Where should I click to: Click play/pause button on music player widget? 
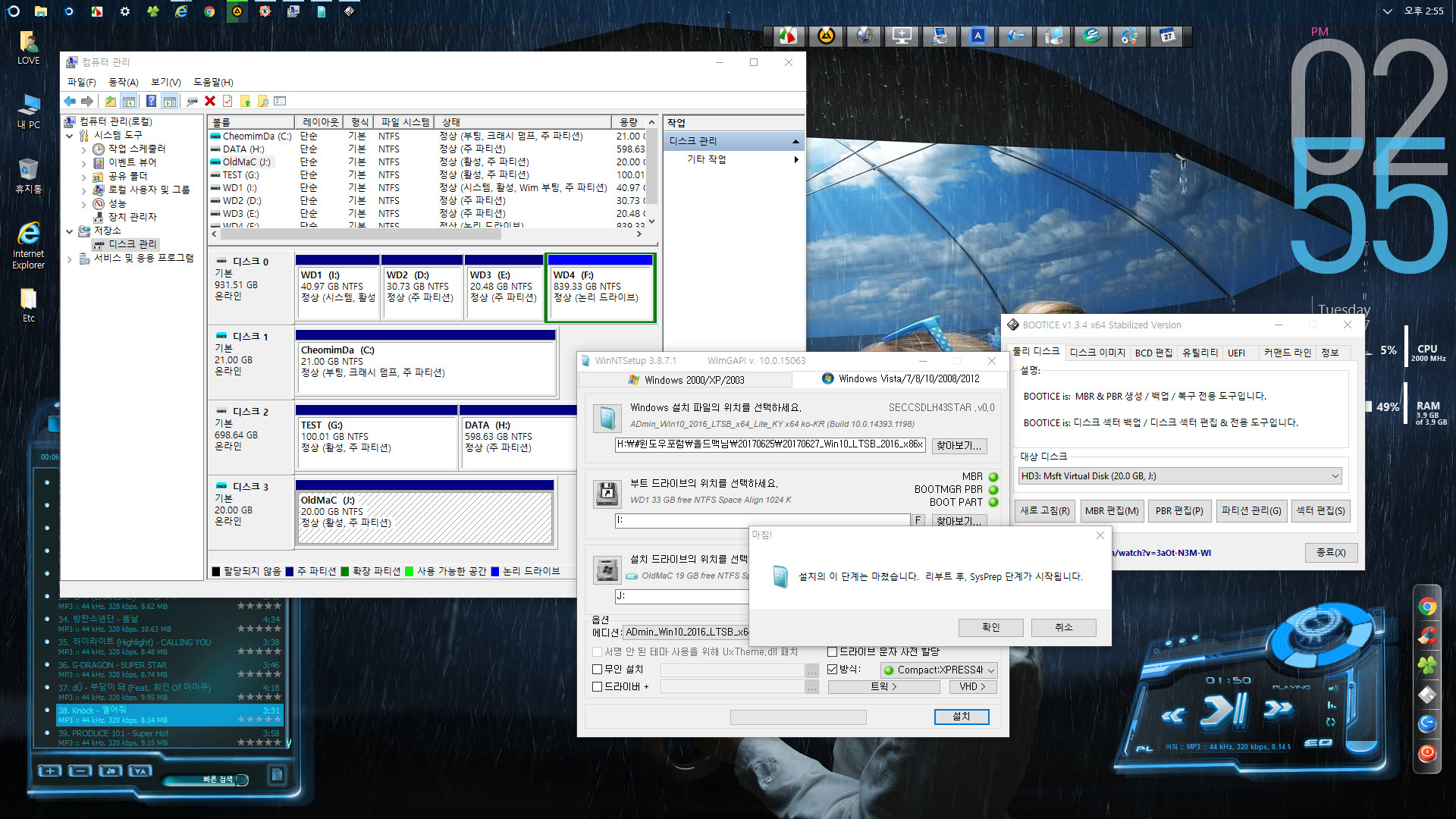[x=1222, y=711]
